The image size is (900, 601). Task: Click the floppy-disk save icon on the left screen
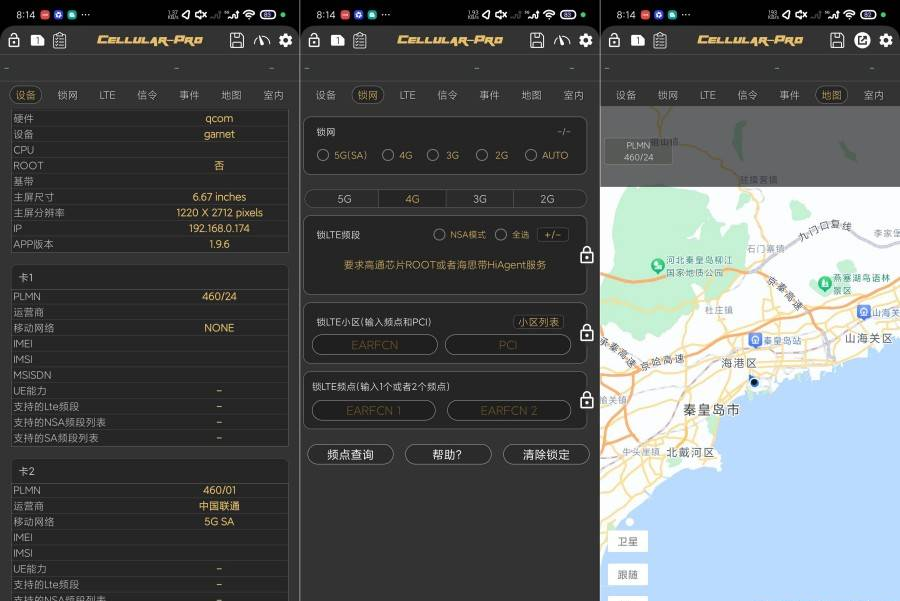pos(237,40)
